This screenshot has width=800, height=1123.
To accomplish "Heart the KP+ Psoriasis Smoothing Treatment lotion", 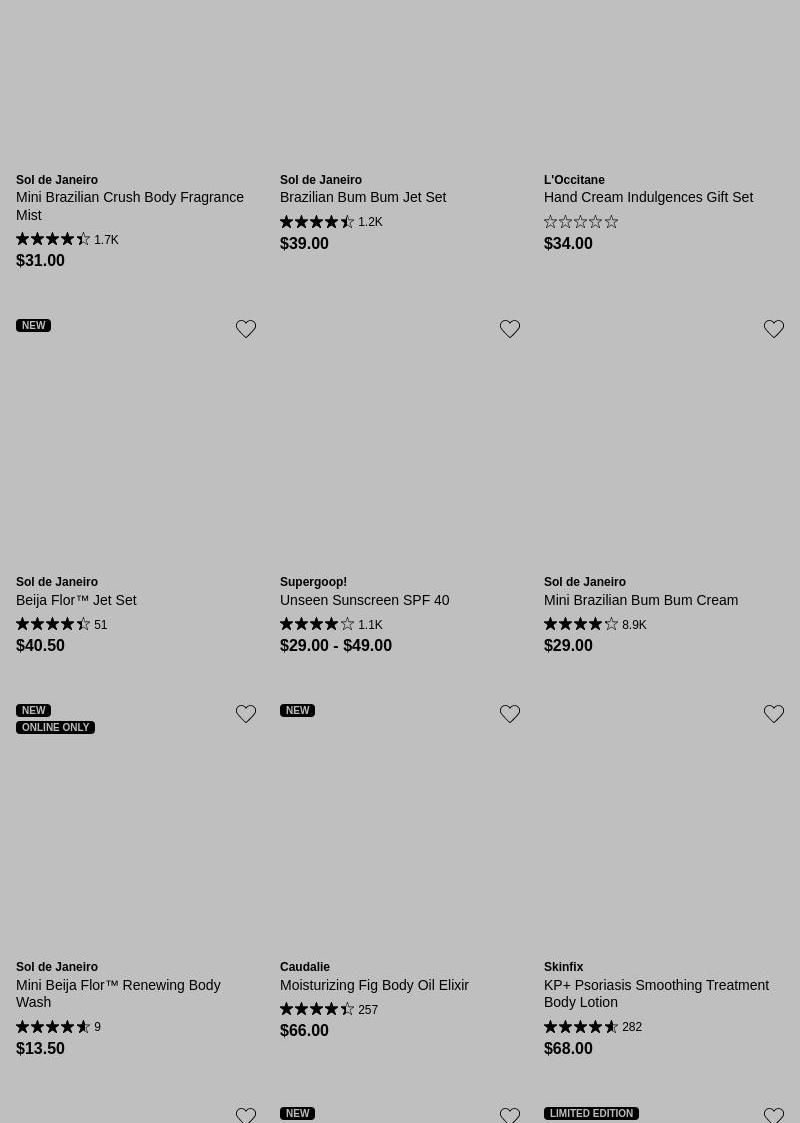I will 774,714.
